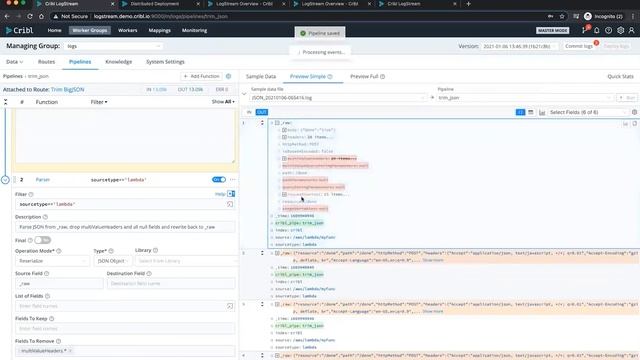
Task: Open the stats icon on event 1
Action: click(x=625, y=123)
